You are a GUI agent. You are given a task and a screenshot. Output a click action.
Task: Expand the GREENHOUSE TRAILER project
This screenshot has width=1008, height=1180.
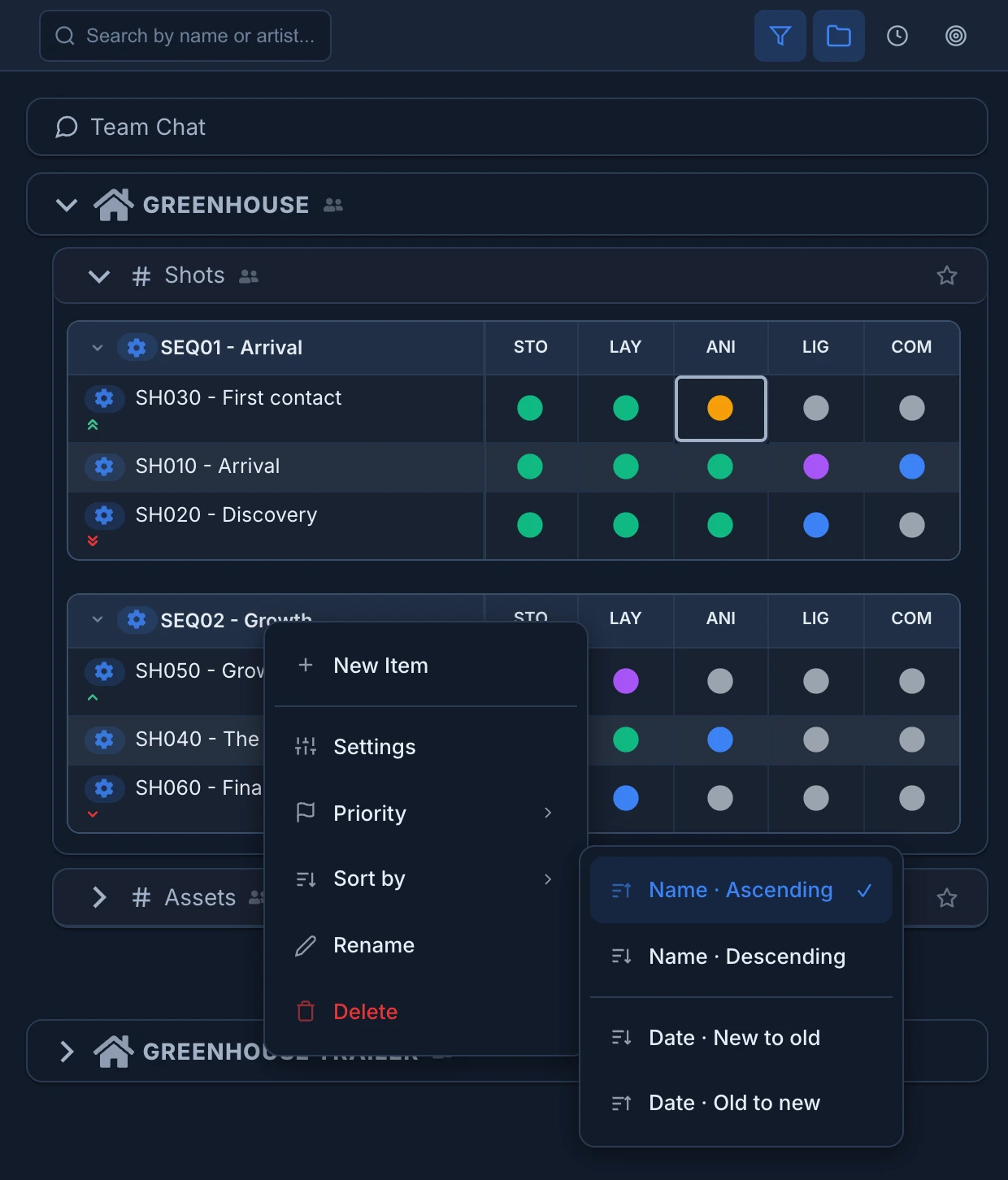click(67, 1052)
